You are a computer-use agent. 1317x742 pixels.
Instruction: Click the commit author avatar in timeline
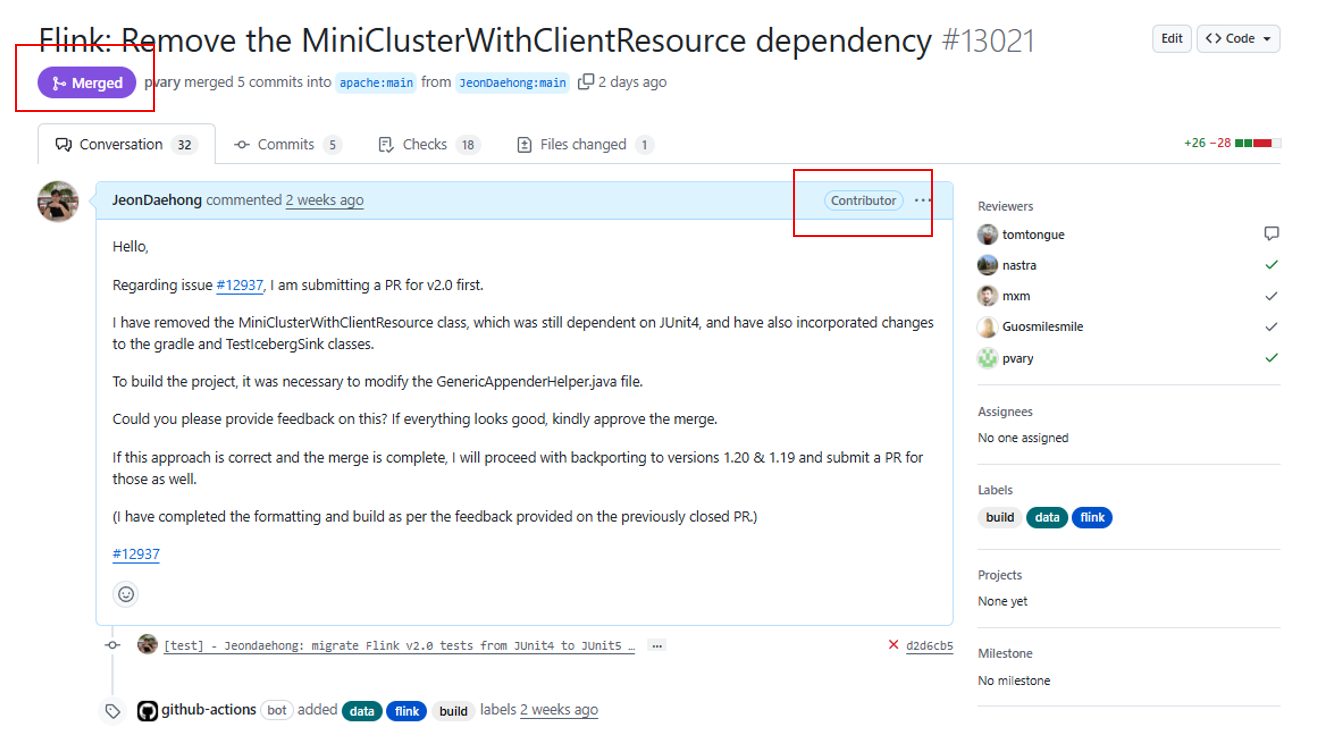[x=147, y=644]
